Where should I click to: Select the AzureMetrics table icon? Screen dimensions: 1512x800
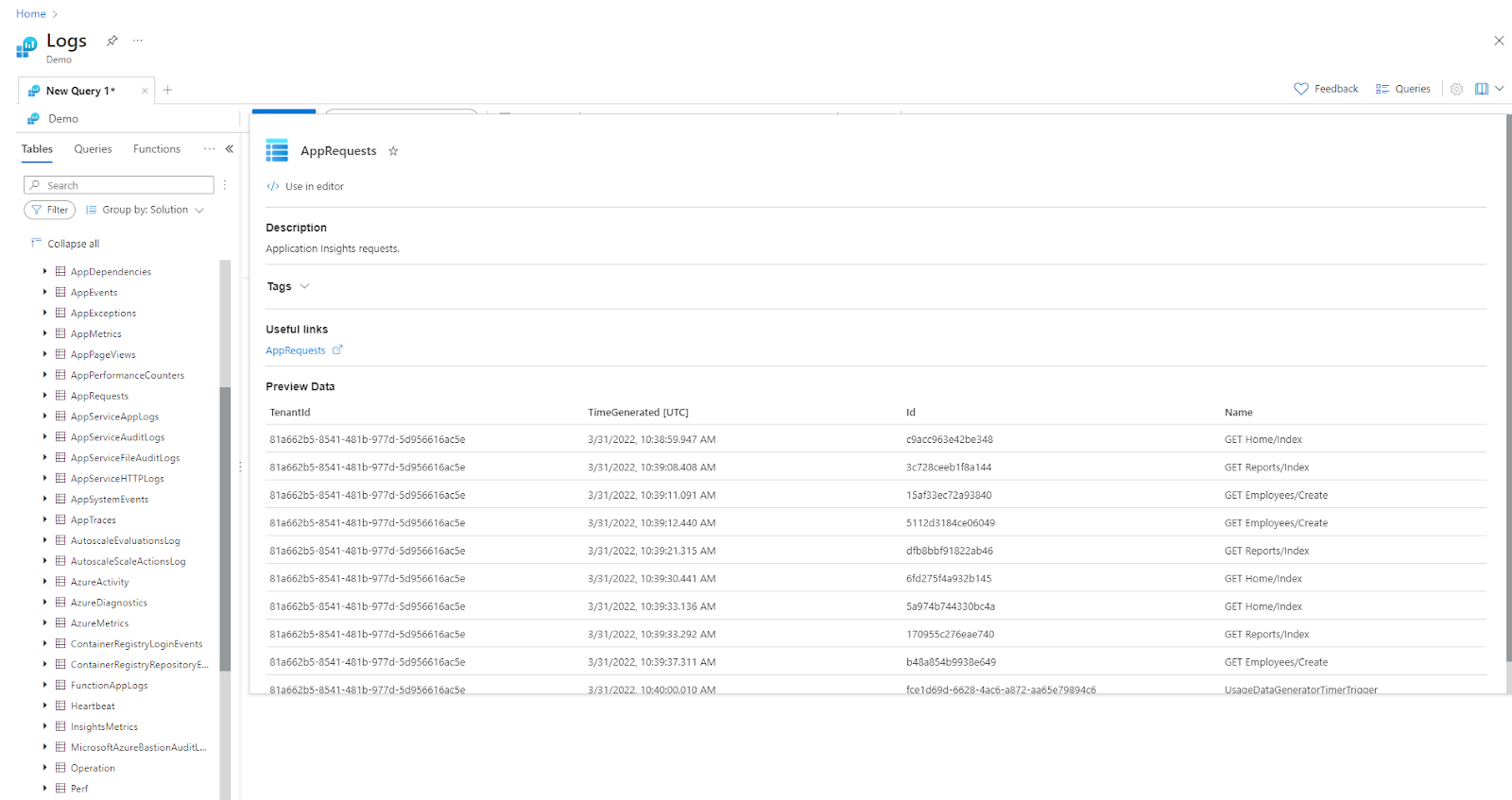point(60,623)
